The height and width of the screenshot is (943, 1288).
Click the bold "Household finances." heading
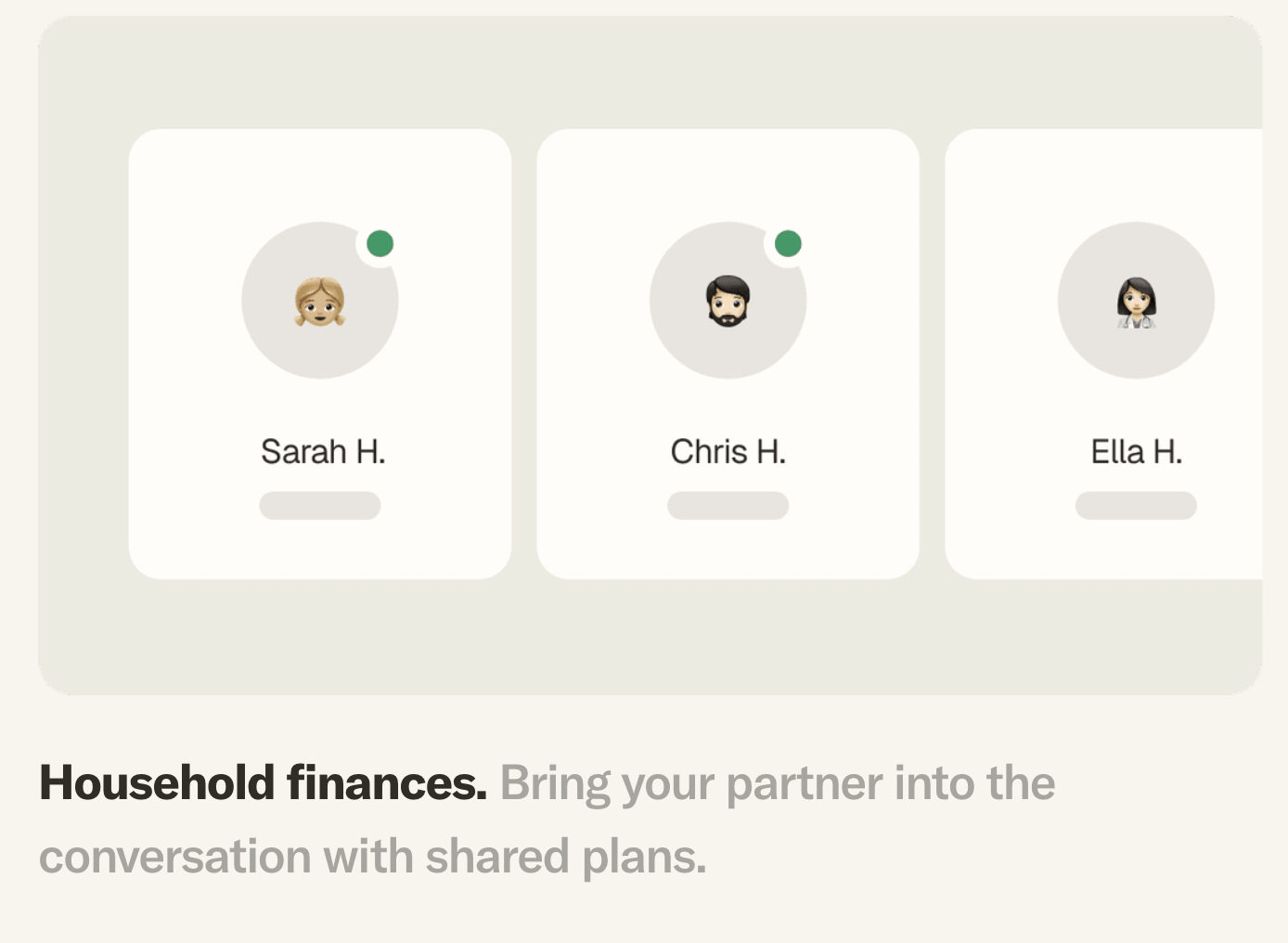(263, 782)
